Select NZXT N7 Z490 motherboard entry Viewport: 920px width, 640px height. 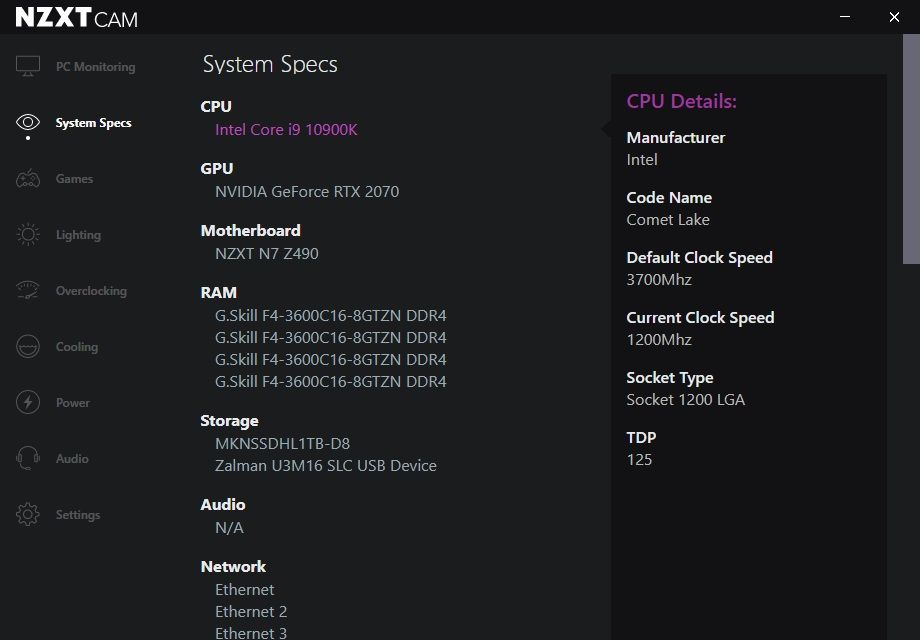tap(266, 253)
